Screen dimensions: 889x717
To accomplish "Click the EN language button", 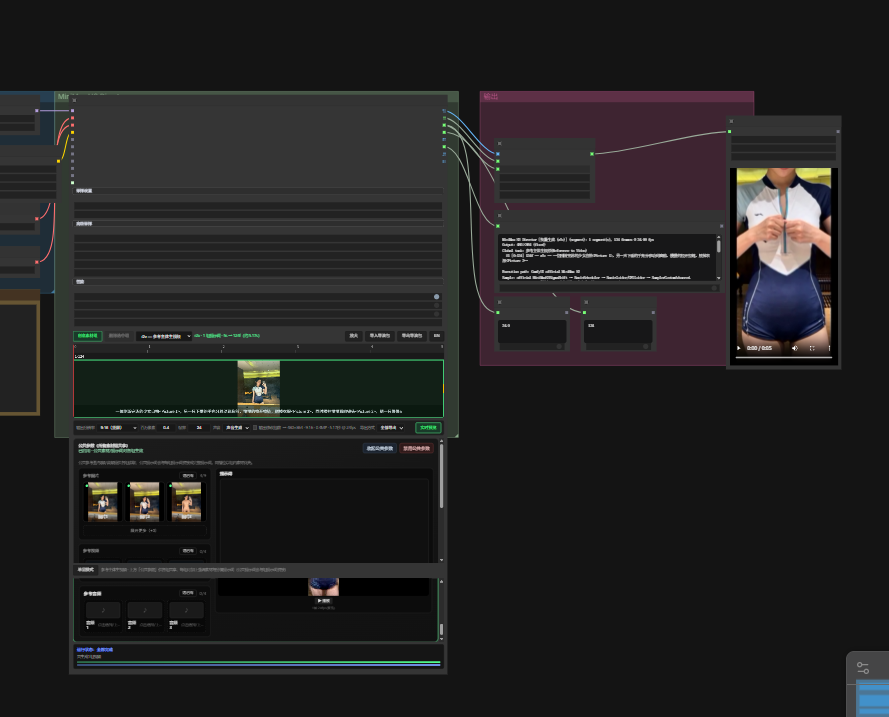I will click(x=437, y=336).
